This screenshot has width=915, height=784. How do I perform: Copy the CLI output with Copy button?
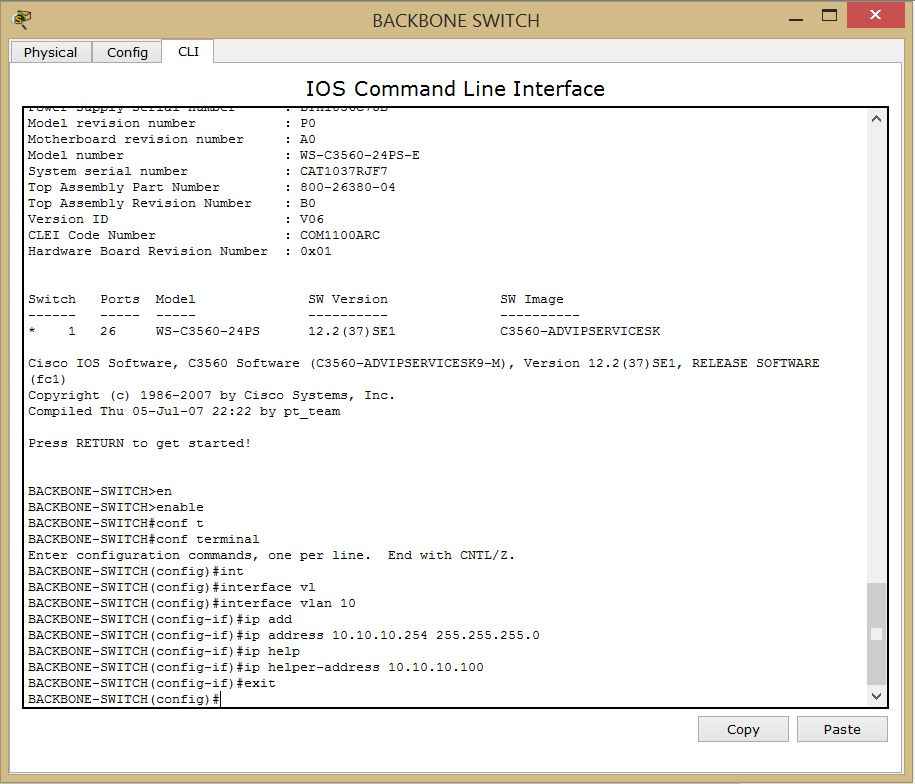tap(743, 729)
